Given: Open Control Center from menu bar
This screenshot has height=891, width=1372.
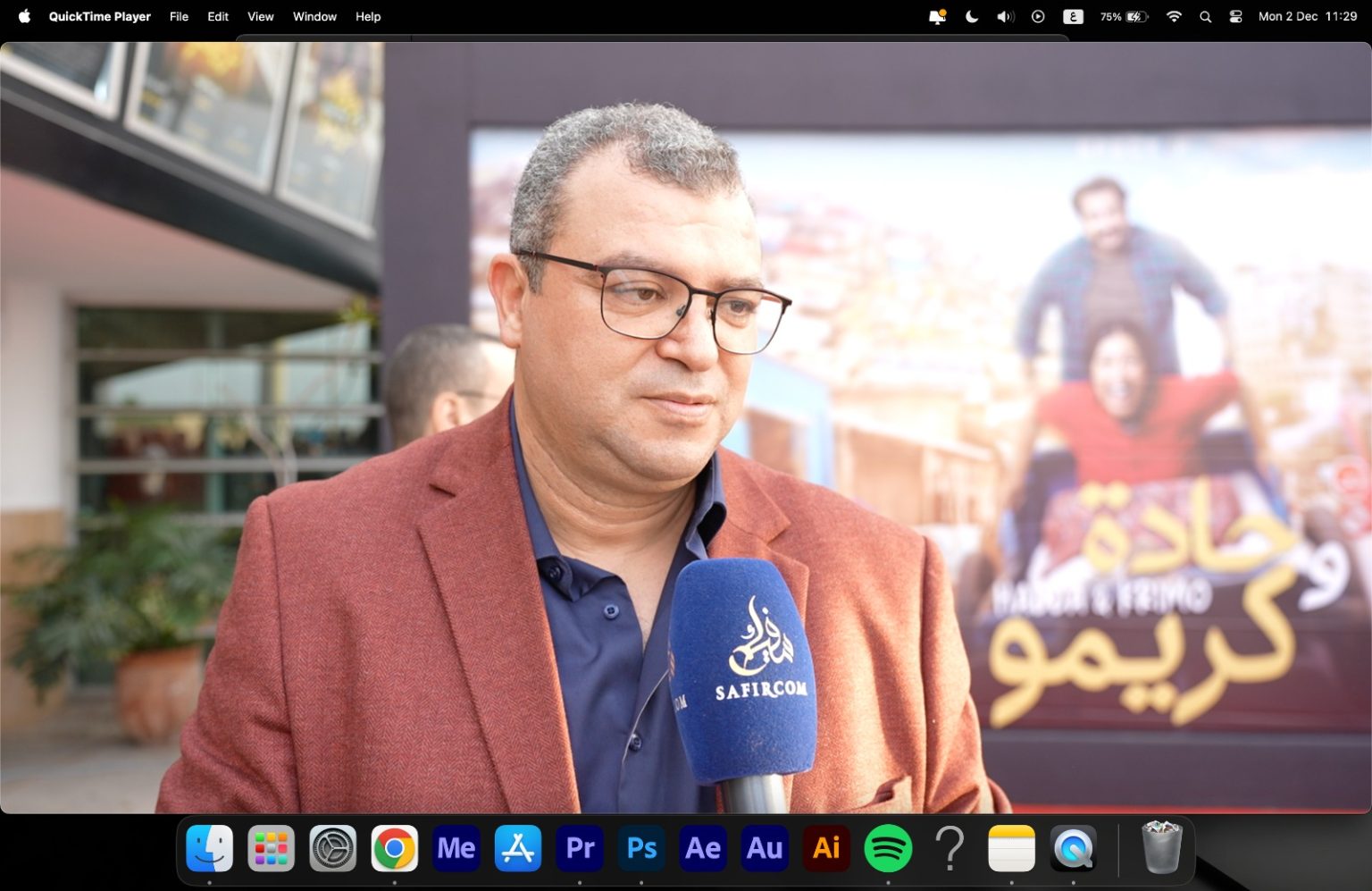Looking at the screenshot, I should pyautogui.click(x=1235, y=16).
